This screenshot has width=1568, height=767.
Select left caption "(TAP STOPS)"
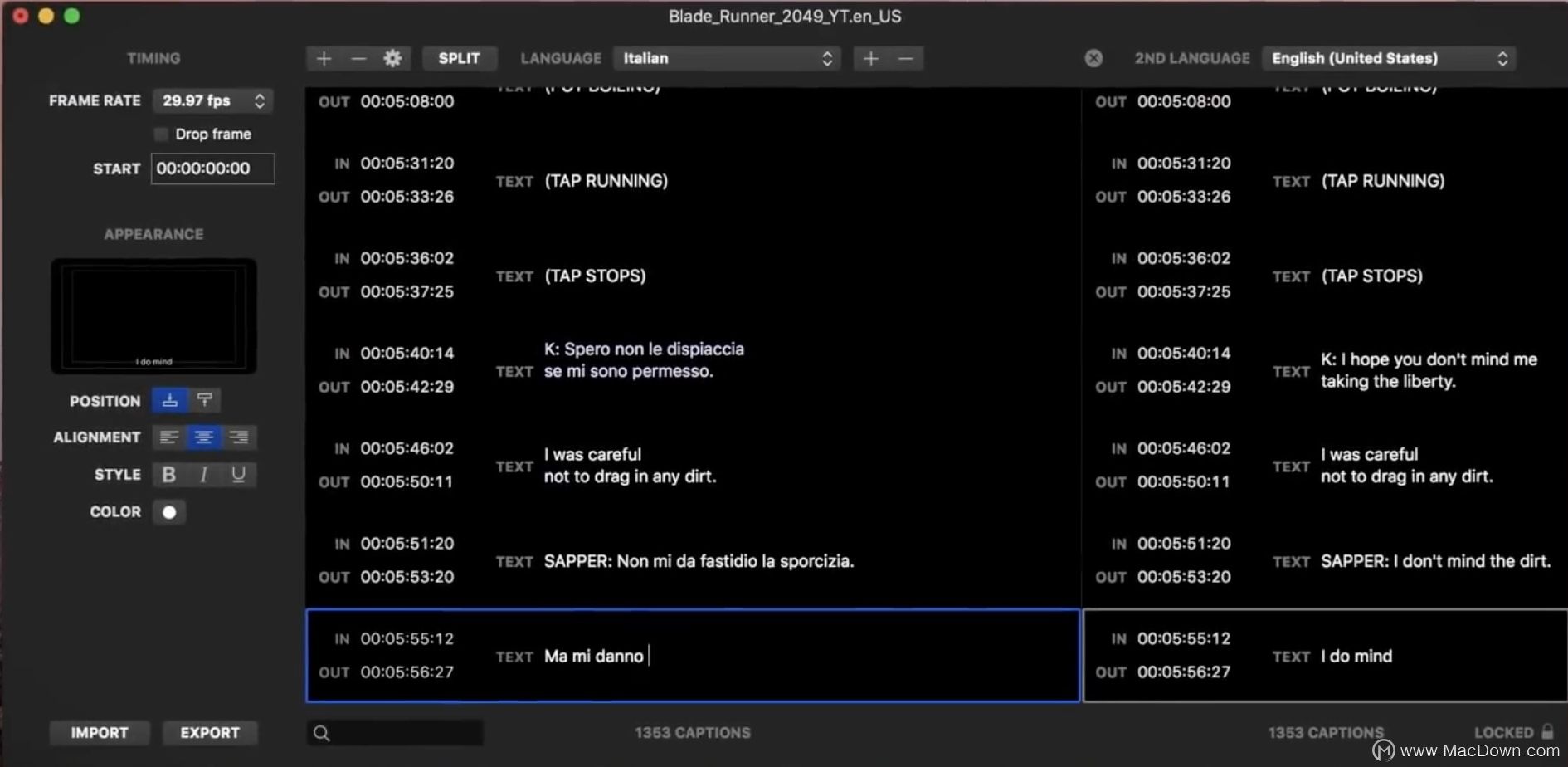[595, 276]
